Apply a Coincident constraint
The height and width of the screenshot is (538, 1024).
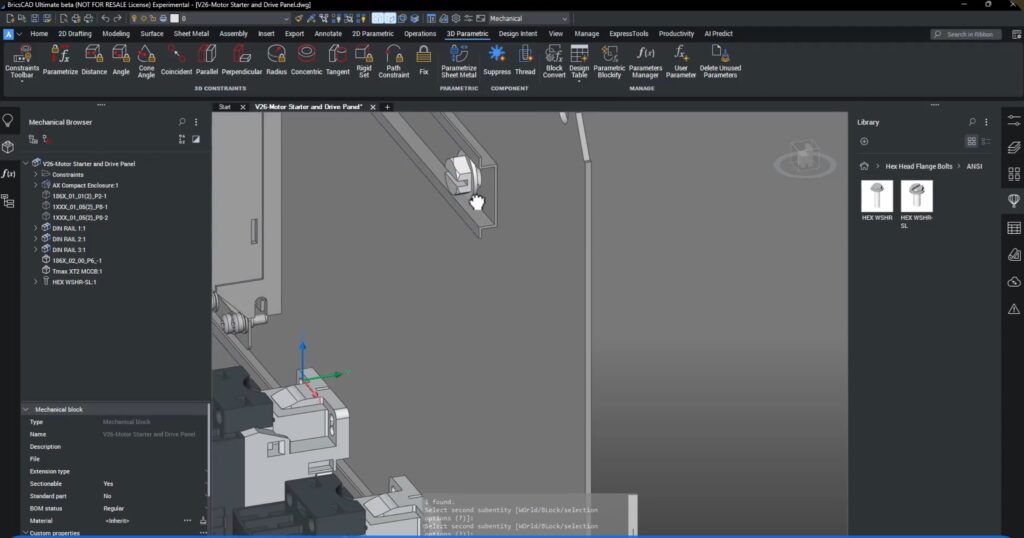(176, 60)
